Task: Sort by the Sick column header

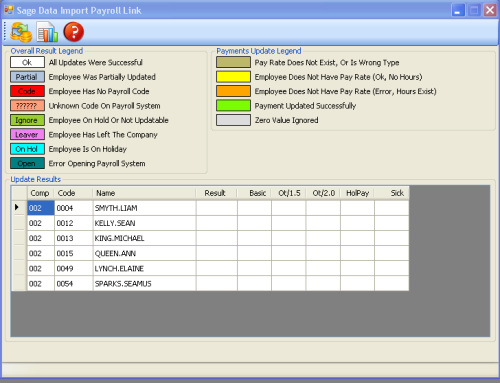Action: 392,193
